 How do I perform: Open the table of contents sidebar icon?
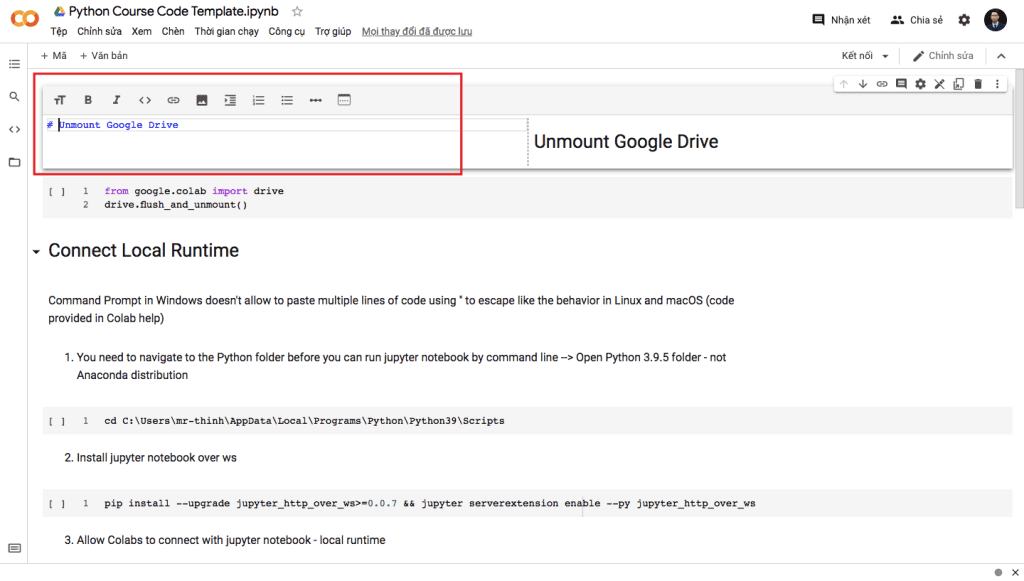(x=14, y=64)
